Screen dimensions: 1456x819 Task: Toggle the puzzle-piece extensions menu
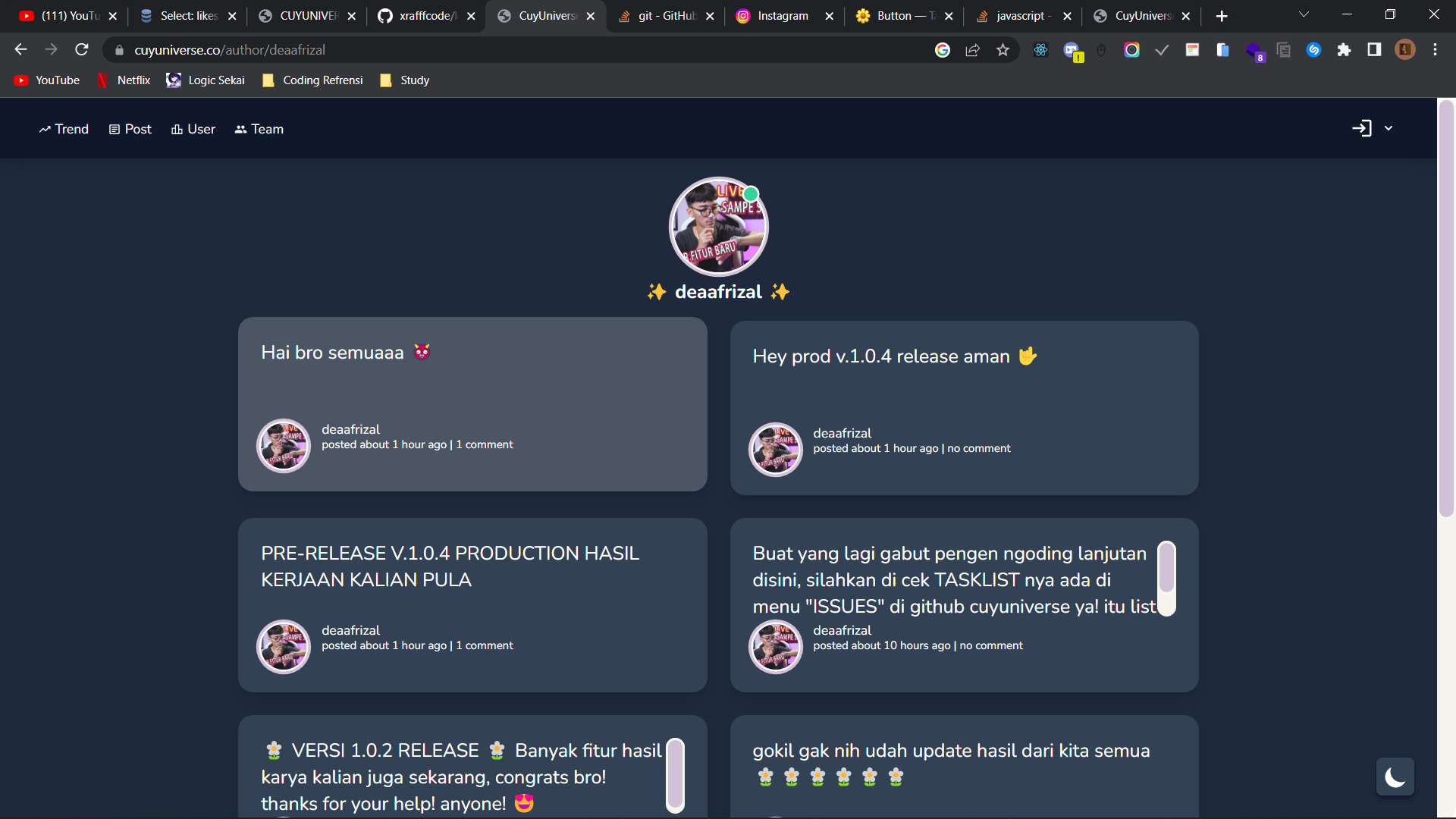pyautogui.click(x=1345, y=50)
